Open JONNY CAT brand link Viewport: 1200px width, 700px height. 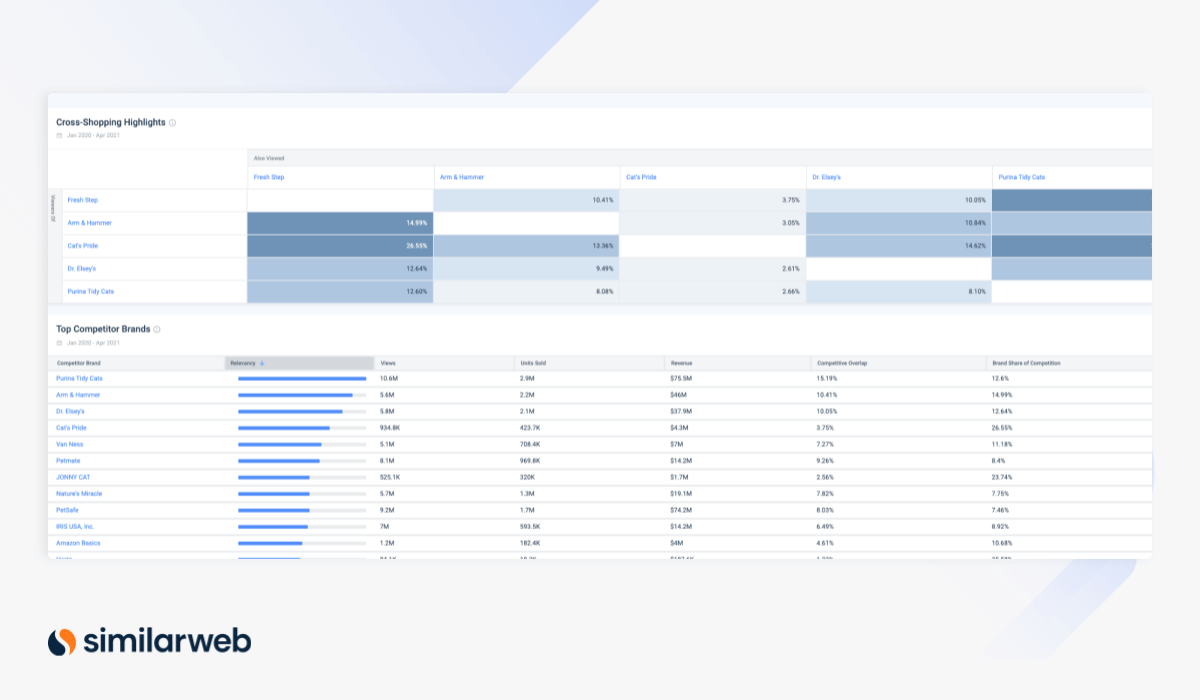tap(73, 477)
